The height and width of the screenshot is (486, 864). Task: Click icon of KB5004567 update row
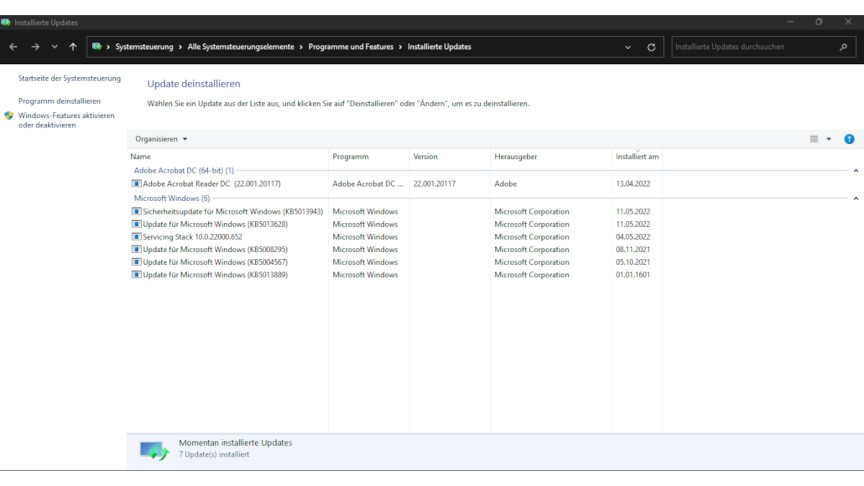136,262
